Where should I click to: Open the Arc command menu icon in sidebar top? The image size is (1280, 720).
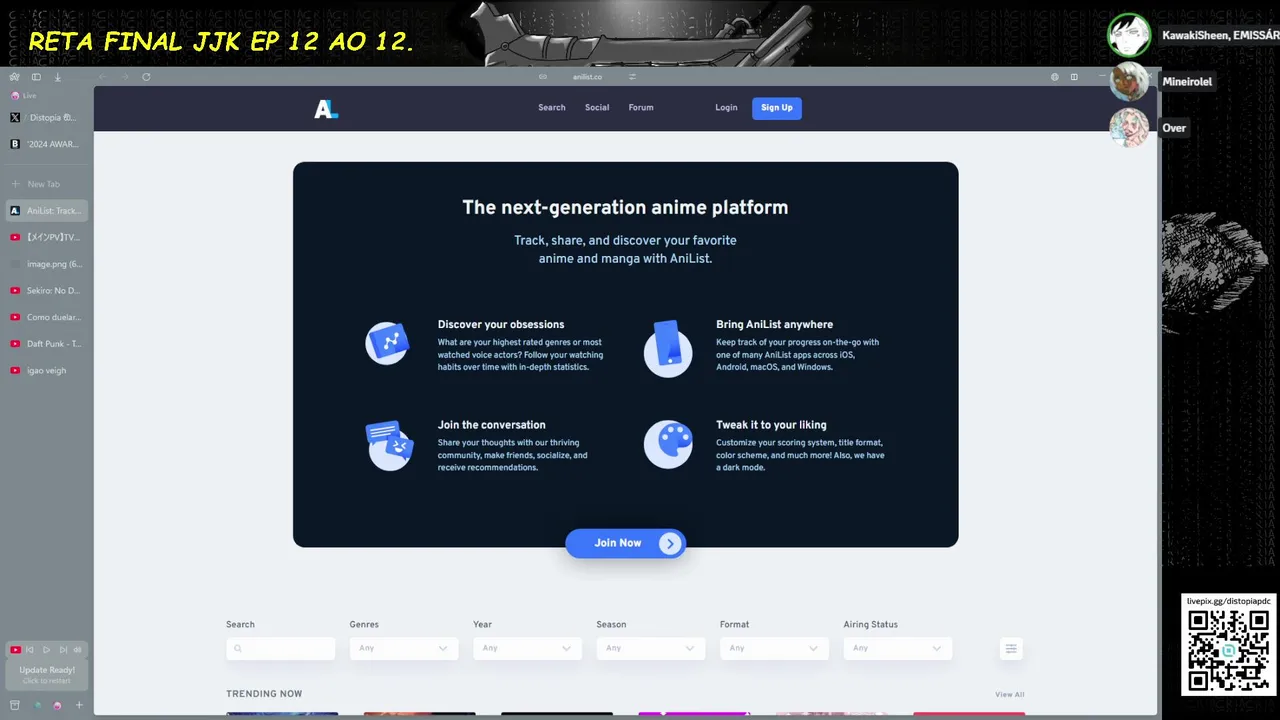[x=14, y=77]
